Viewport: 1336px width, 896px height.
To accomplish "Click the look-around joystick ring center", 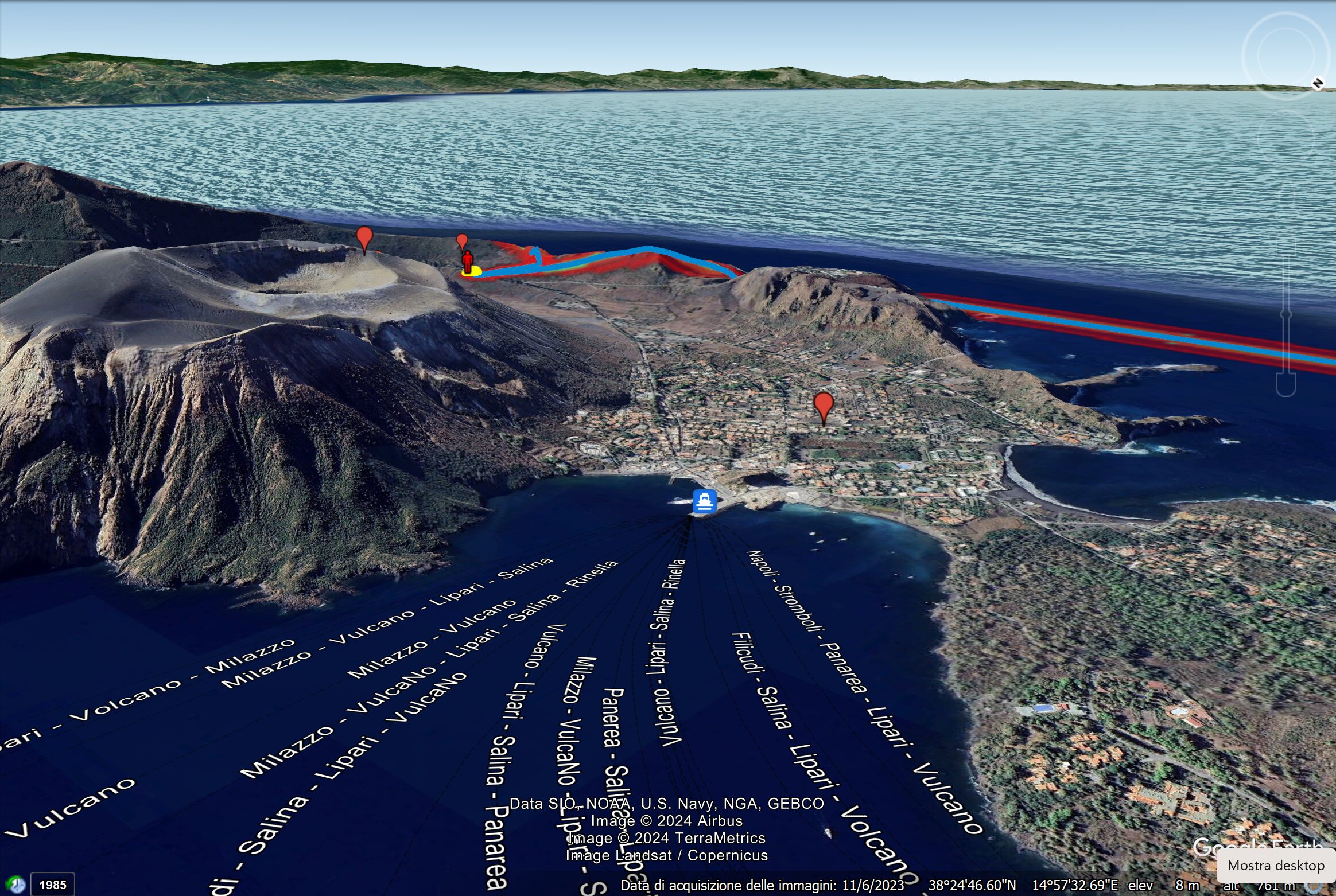I will (1285, 56).
